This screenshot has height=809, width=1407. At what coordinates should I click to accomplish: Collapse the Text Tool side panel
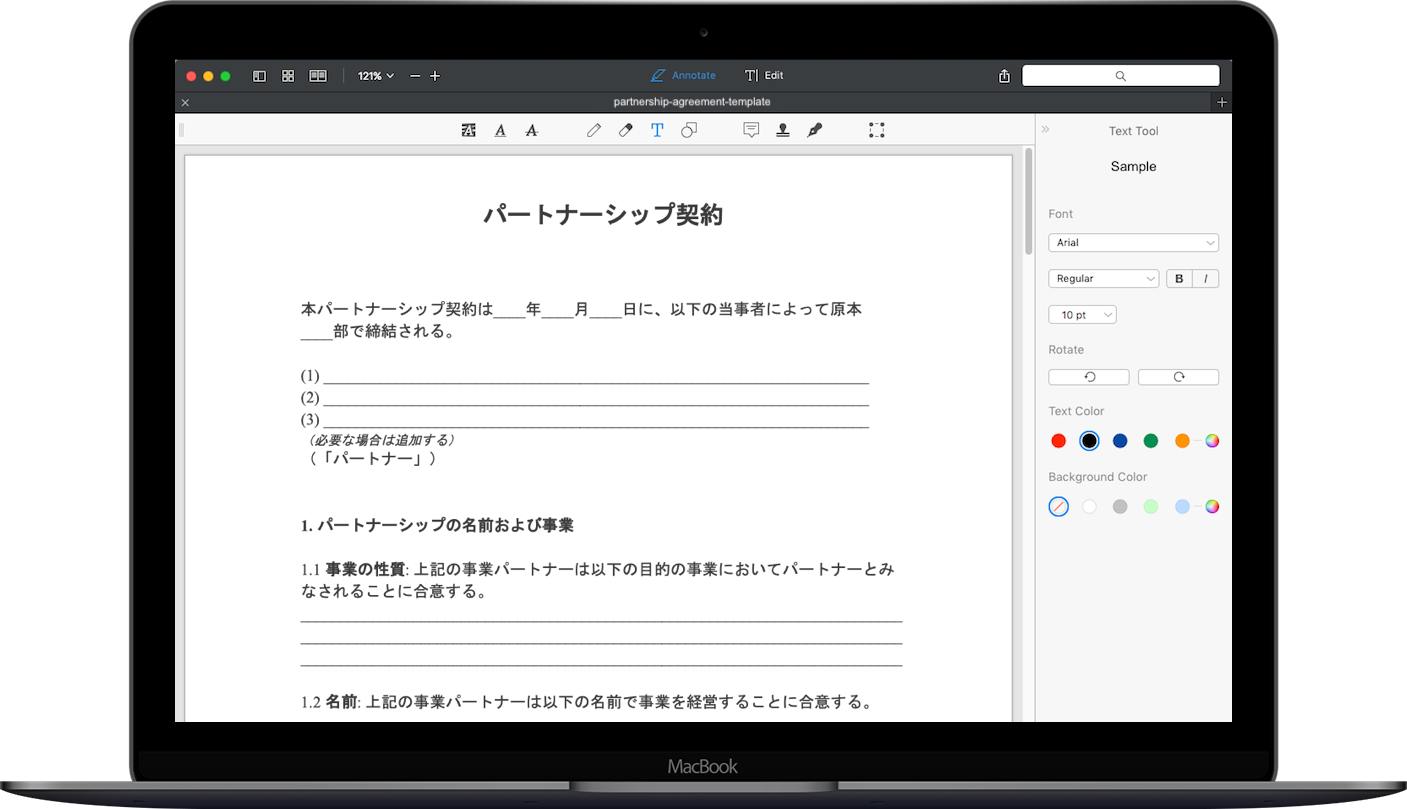(x=1046, y=130)
